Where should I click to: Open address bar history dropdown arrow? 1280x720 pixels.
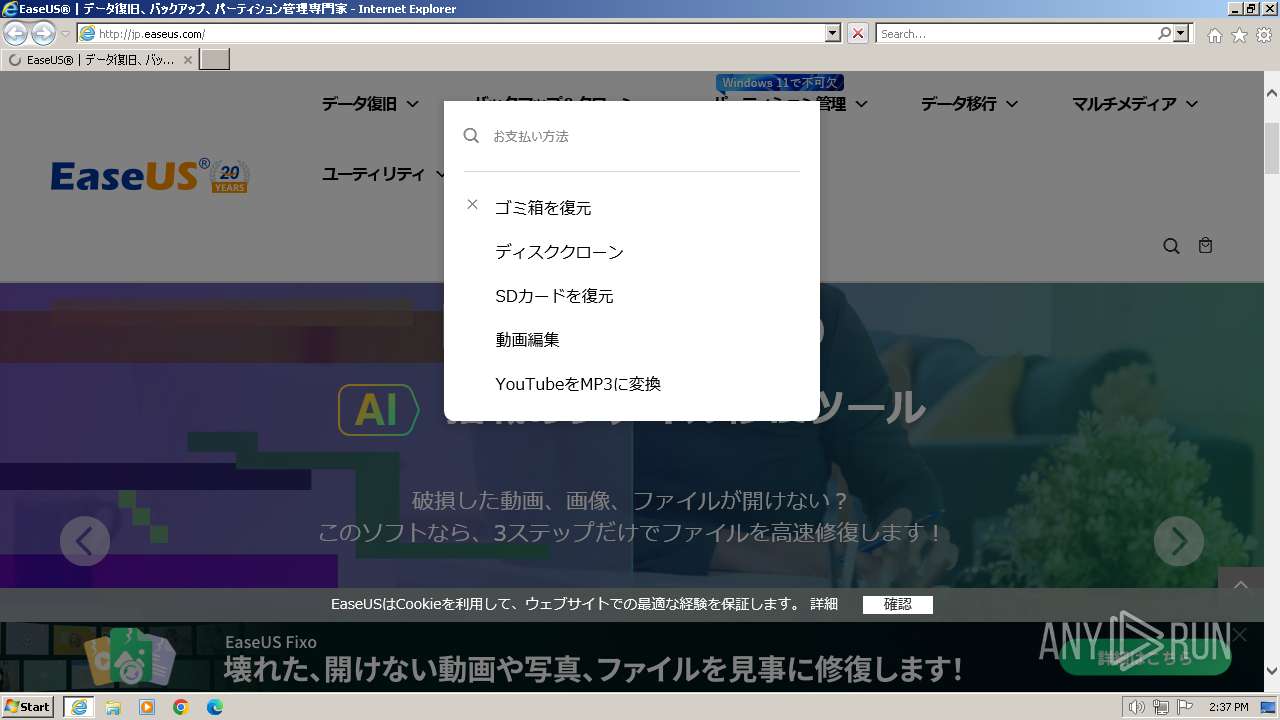[x=833, y=34]
